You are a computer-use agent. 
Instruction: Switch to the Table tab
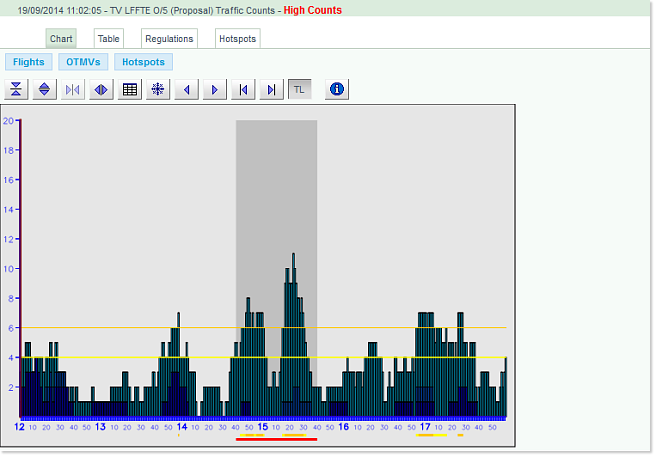click(x=108, y=39)
